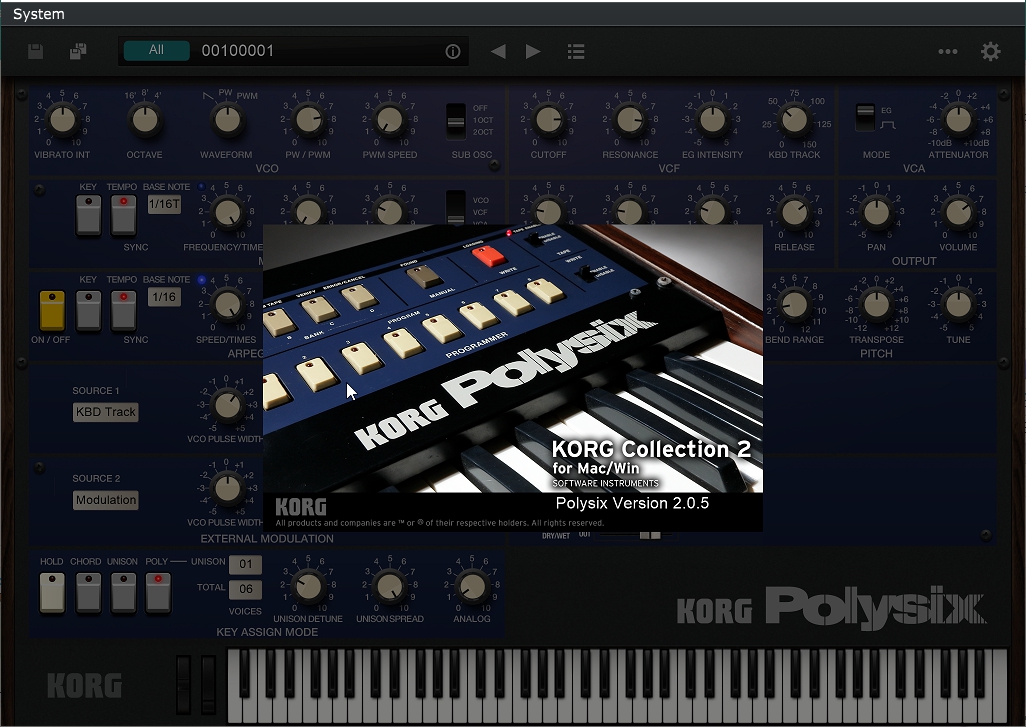Image resolution: width=1026 pixels, height=727 pixels.
Task: Toggle the MG destination VCO/VCF/VCA switch
Action: [455, 207]
